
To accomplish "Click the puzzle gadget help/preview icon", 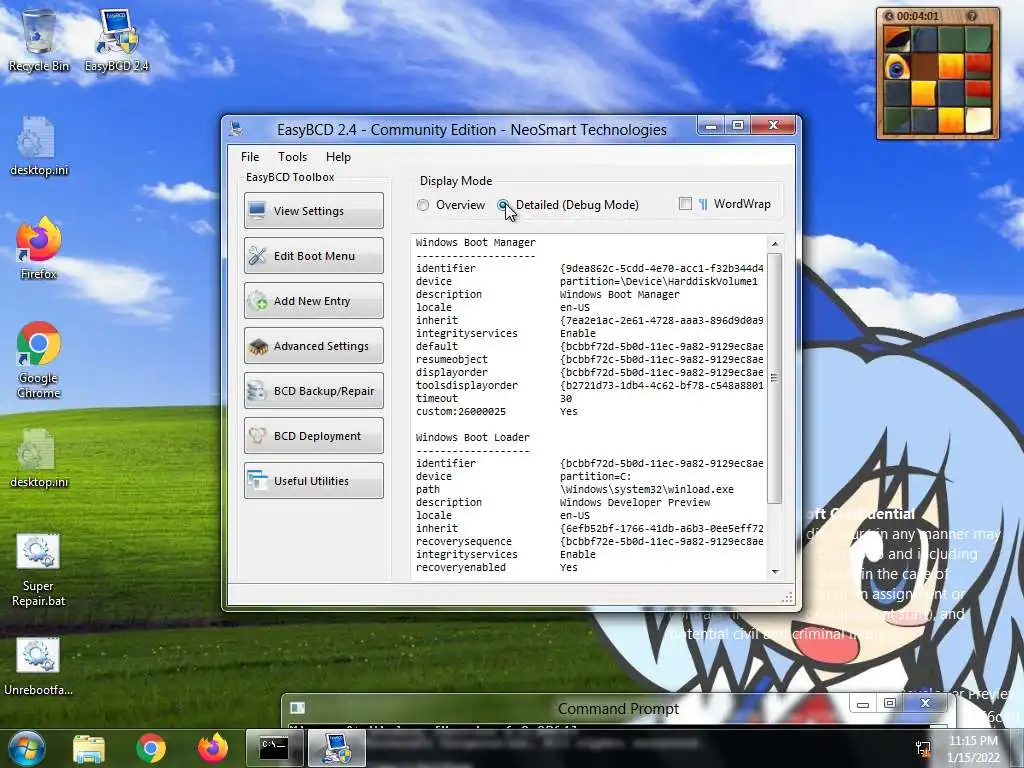I will point(972,16).
